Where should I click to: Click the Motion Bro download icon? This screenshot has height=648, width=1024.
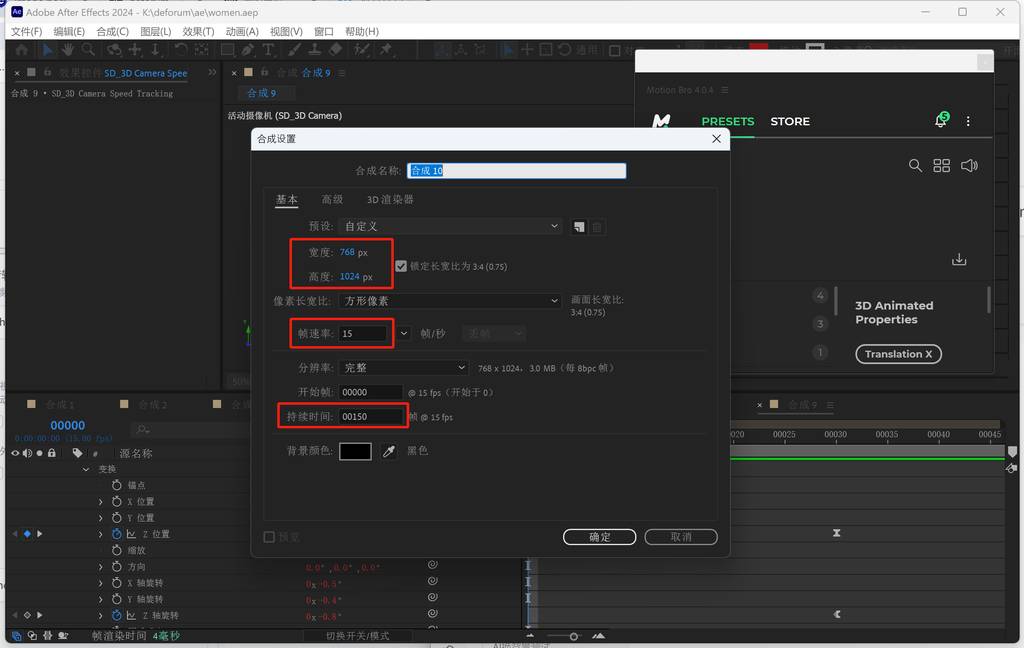(x=959, y=260)
